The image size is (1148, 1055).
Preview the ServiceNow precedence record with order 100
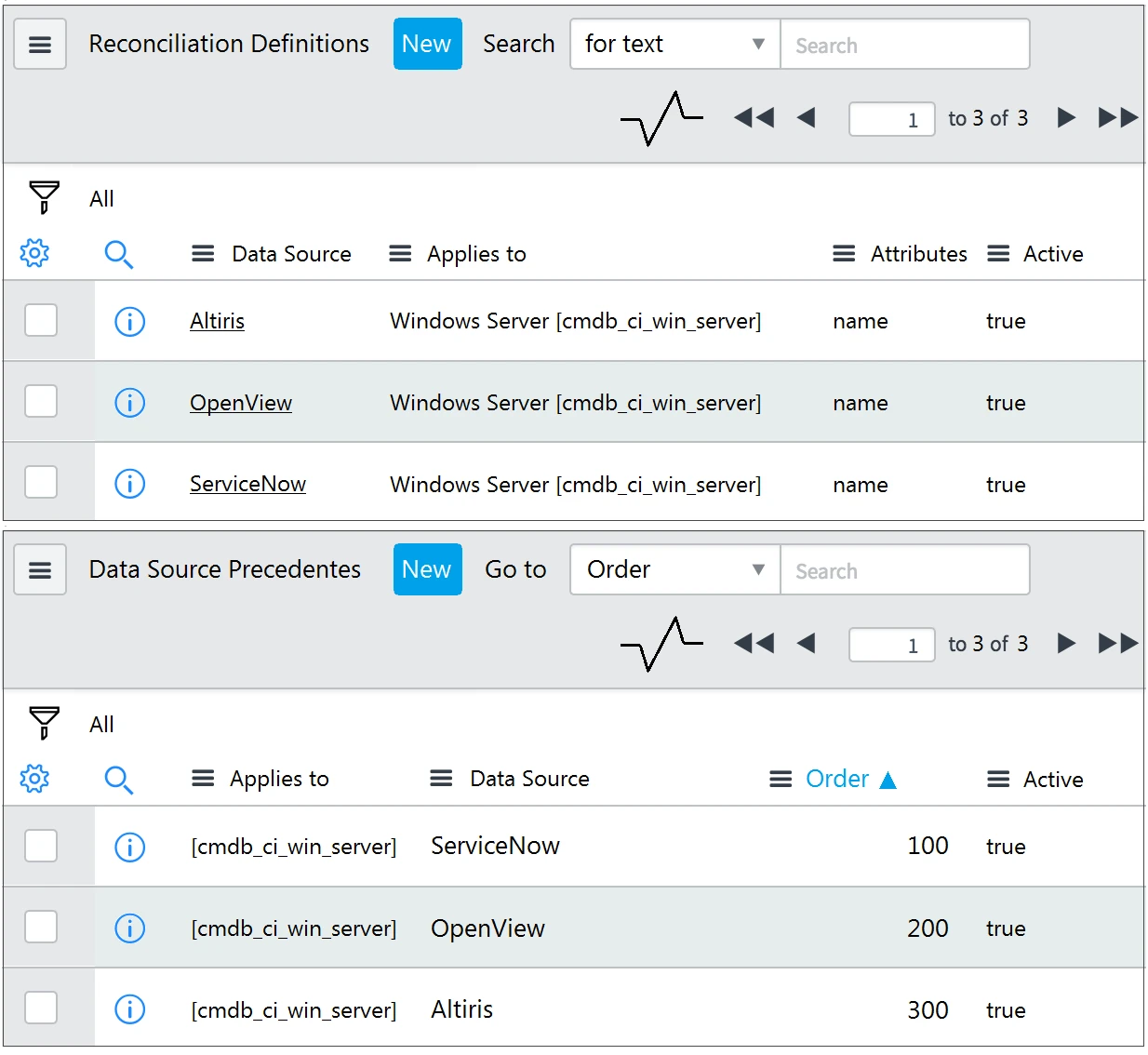(129, 847)
